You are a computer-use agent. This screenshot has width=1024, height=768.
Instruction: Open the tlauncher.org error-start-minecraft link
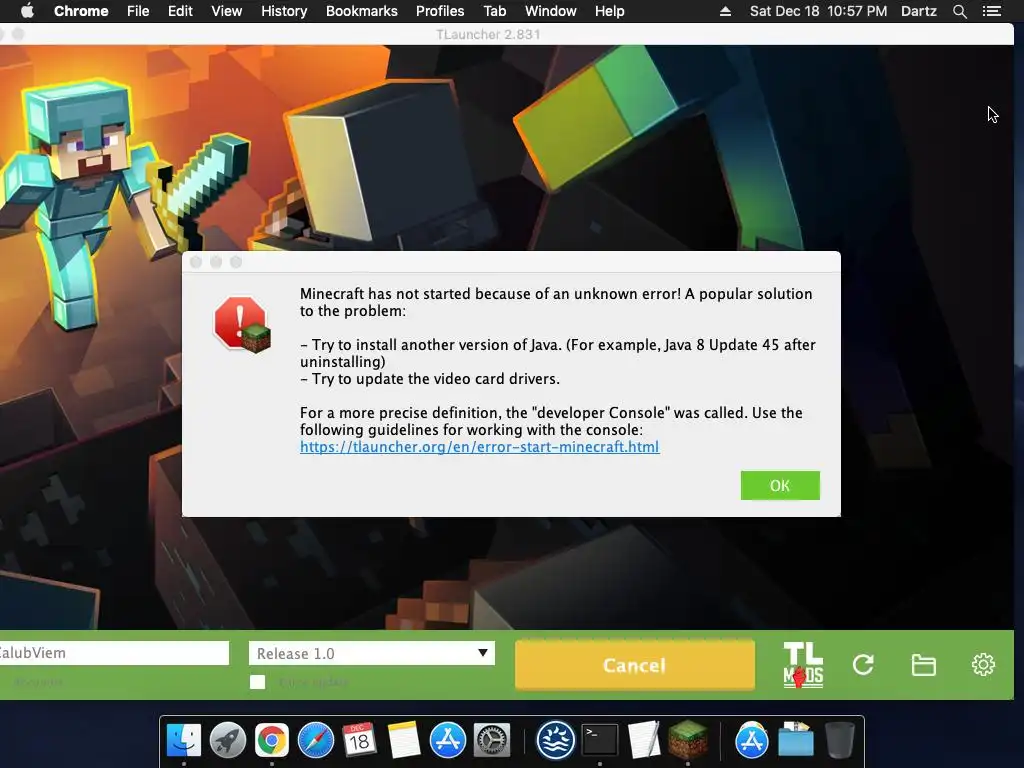coord(479,447)
